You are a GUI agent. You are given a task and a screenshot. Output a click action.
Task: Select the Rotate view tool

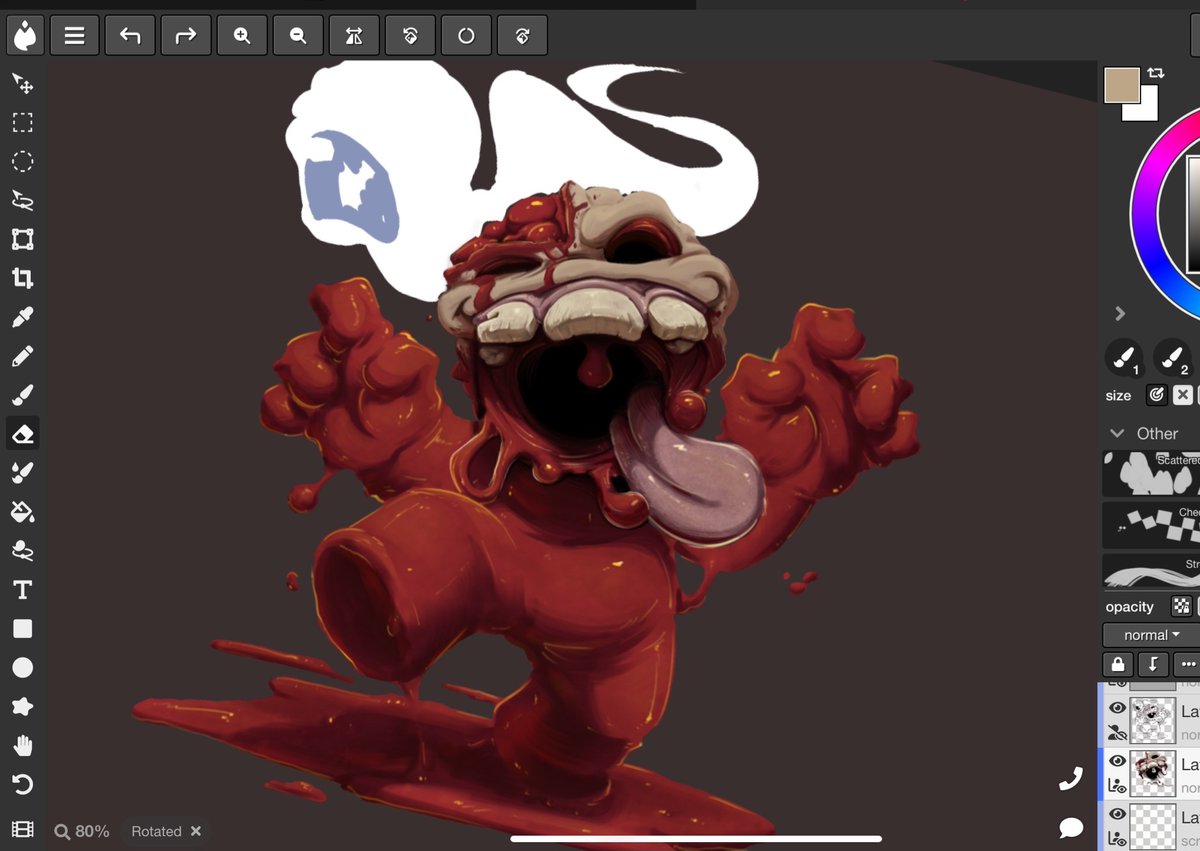click(x=22, y=785)
